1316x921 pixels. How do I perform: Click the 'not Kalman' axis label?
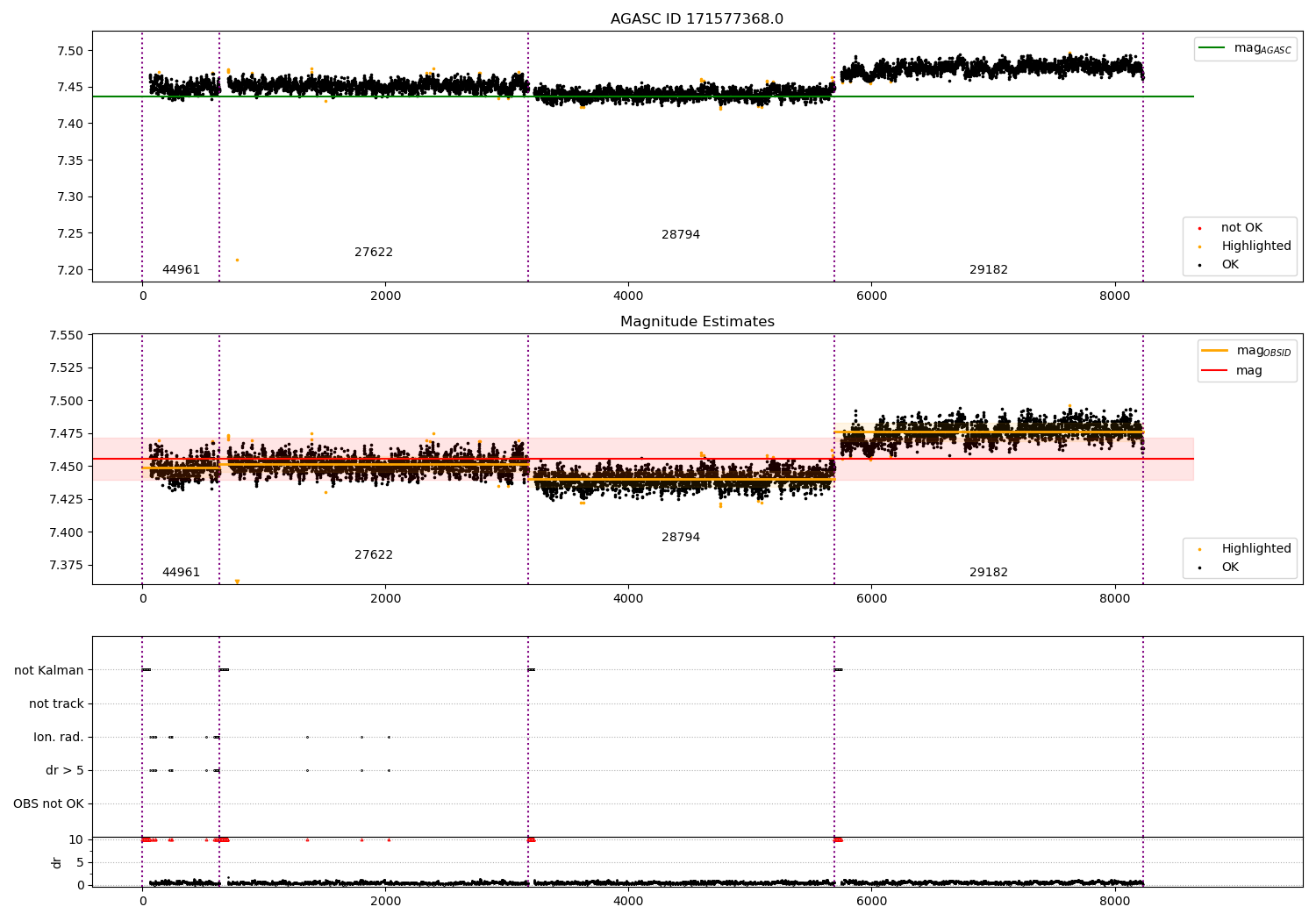pos(49,671)
